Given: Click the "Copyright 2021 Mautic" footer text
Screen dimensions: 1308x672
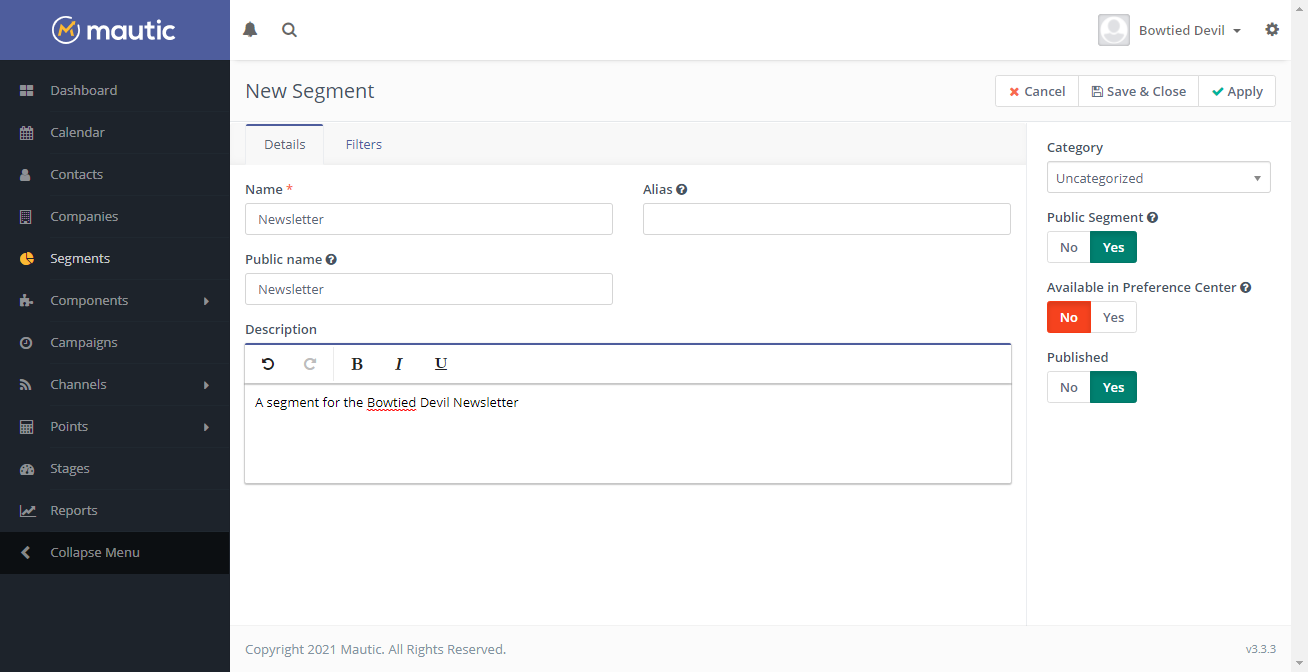Looking at the screenshot, I should (375, 649).
